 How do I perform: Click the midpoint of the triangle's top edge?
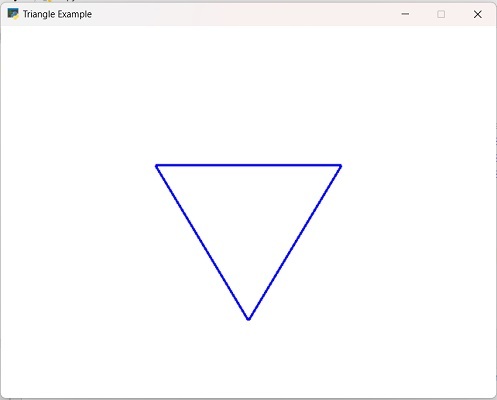[248, 165]
